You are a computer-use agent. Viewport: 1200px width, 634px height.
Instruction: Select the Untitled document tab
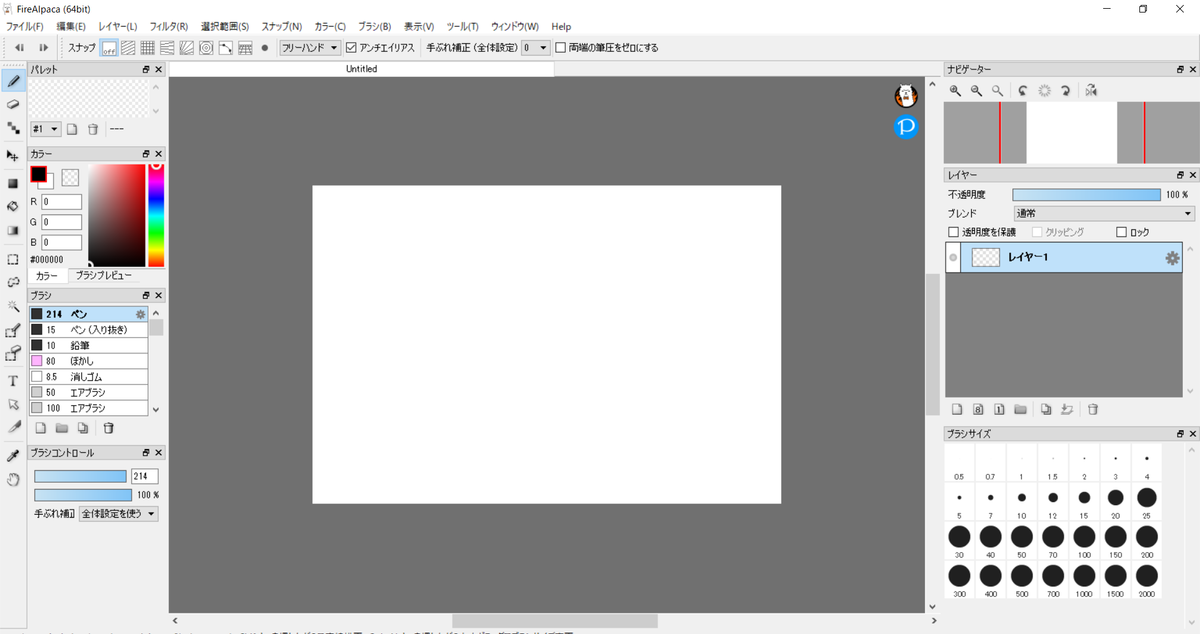pos(361,69)
